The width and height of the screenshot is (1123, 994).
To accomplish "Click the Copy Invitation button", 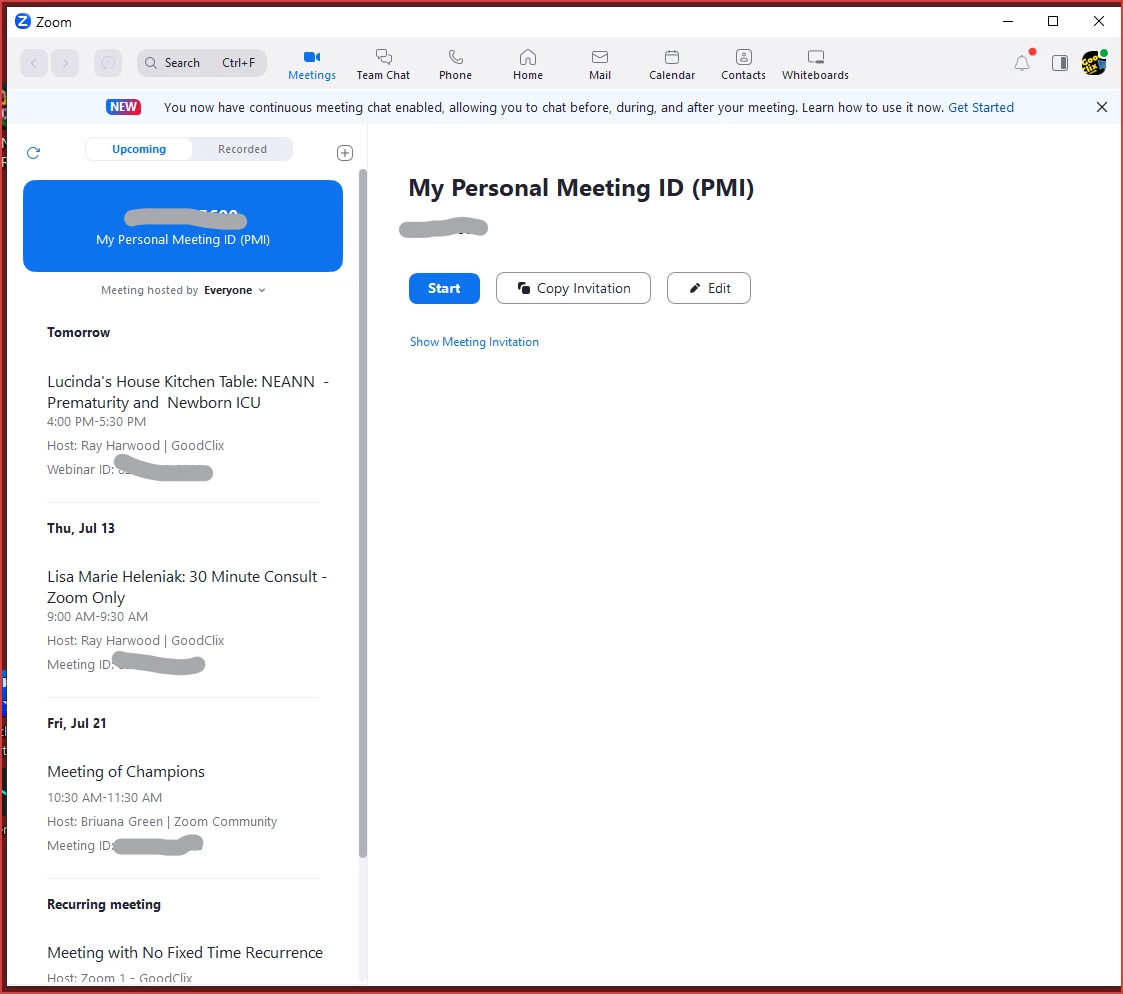I will point(573,289).
